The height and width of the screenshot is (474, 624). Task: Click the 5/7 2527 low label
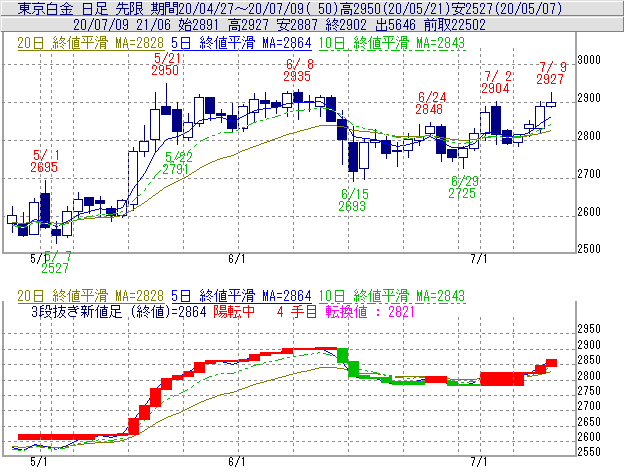(56, 262)
